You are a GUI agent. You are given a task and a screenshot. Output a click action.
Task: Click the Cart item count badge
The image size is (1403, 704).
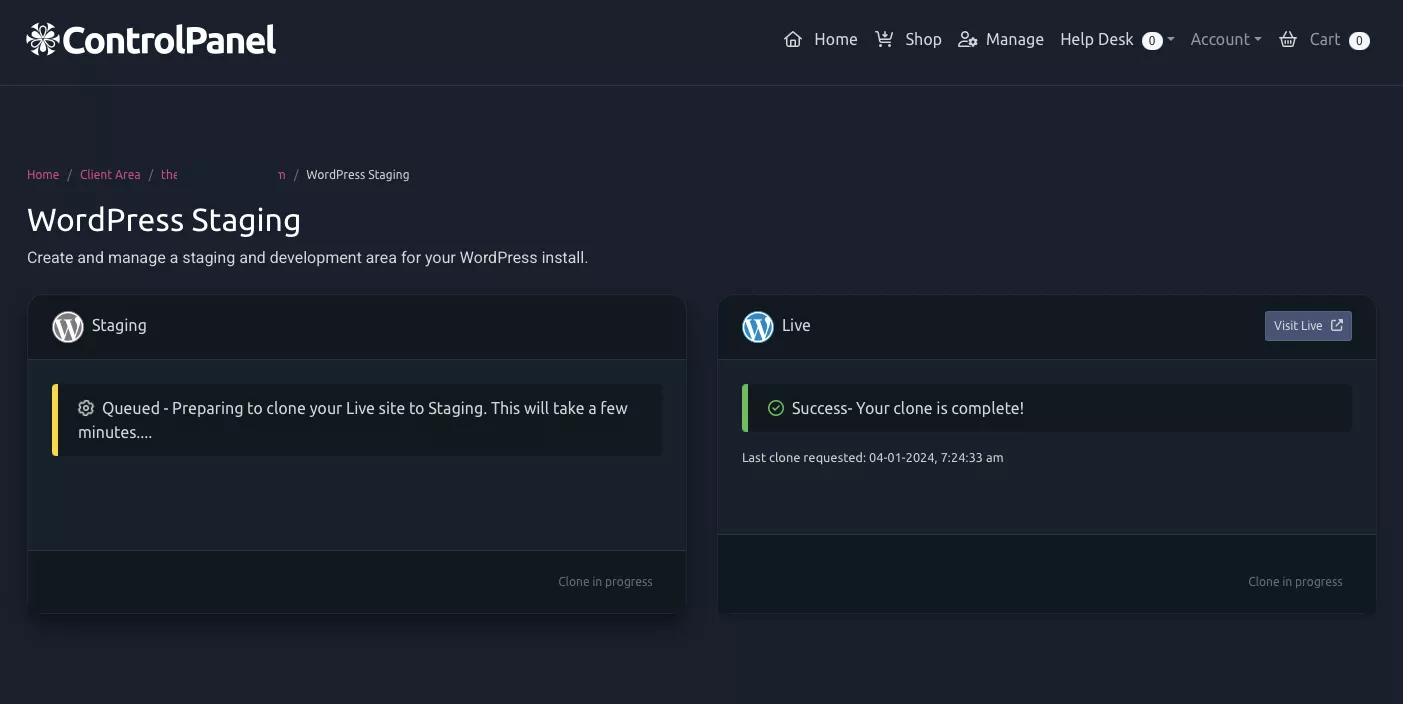pos(1359,41)
